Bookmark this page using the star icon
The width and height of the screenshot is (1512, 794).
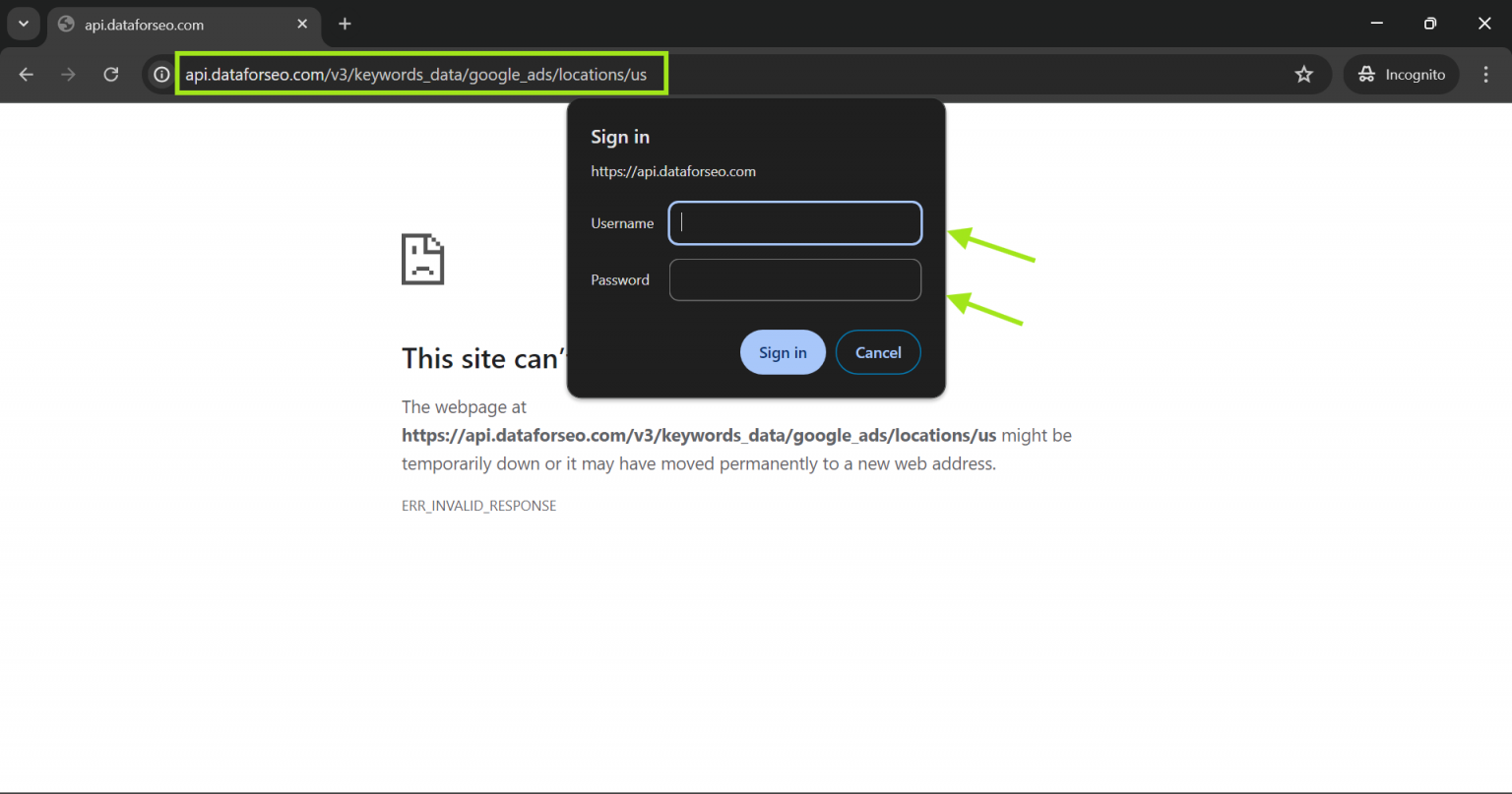coord(1303,74)
